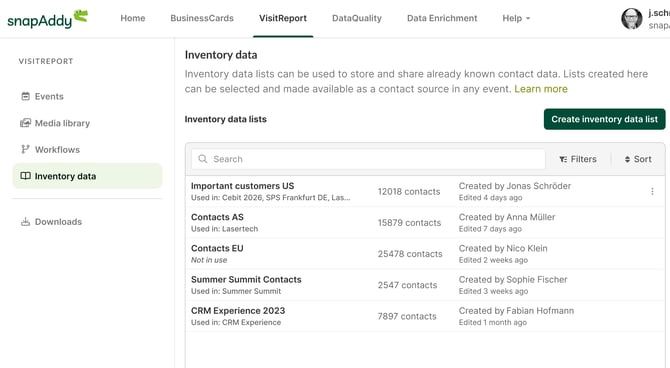Viewport: 670px width, 368px height.
Task: Click Created by Anna Müller text
Action: click(x=507, y=217)
